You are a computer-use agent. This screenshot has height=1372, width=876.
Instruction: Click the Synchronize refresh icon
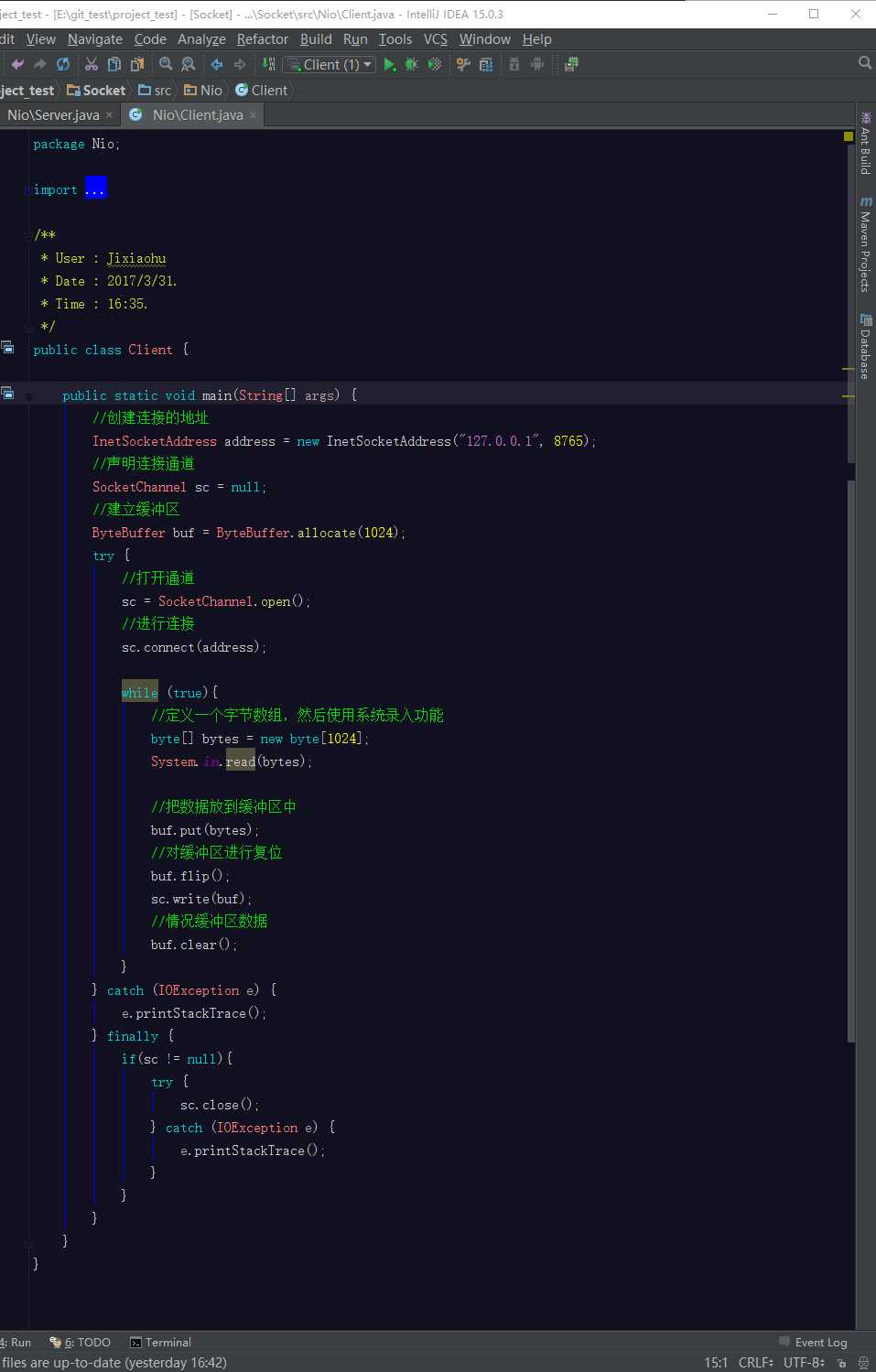click(63, 64)
